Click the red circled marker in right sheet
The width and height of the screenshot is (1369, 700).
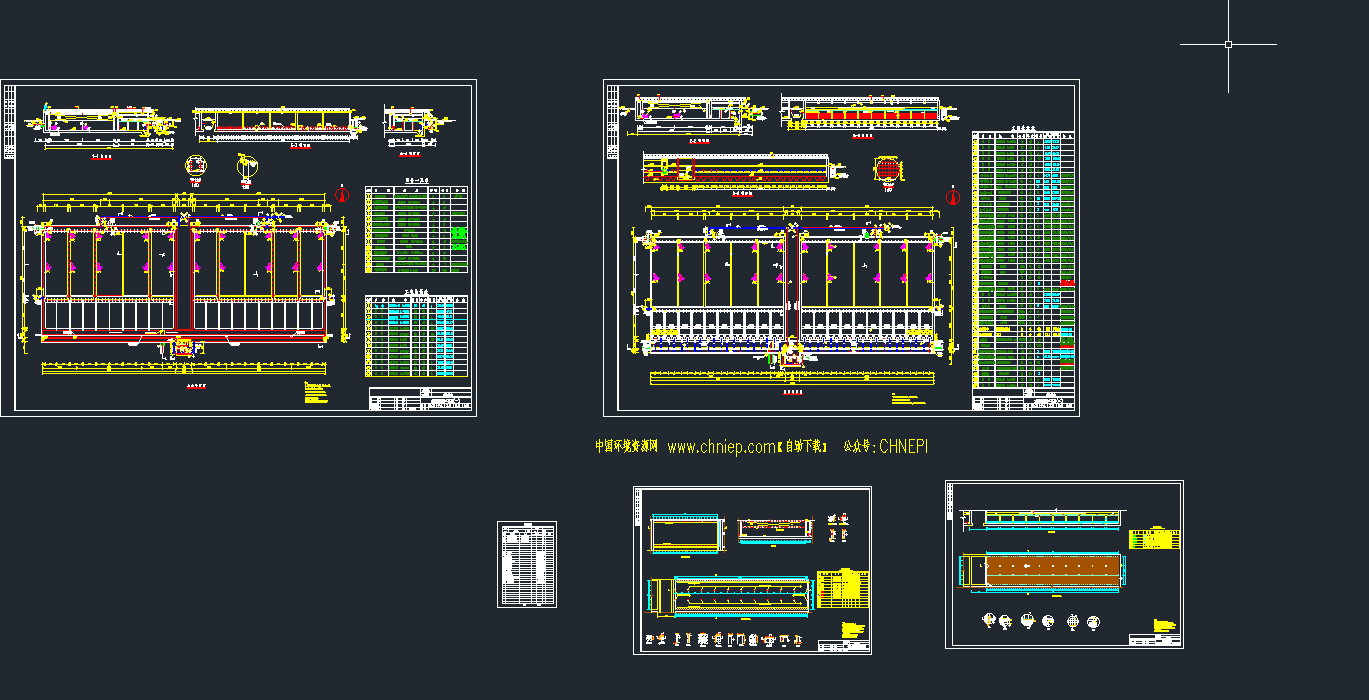click(952, 196)
